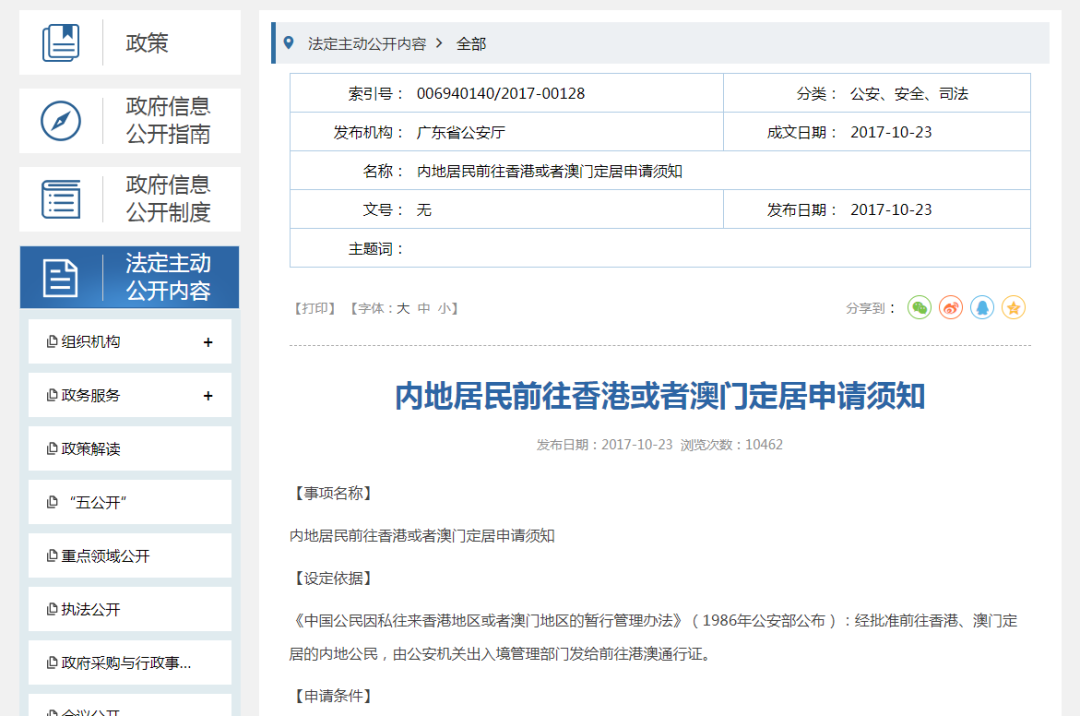The width and height of the screenshot is (1080, 716).
Task: Select the 法定主动公开内容 document icon
Action: coord(62,277)
